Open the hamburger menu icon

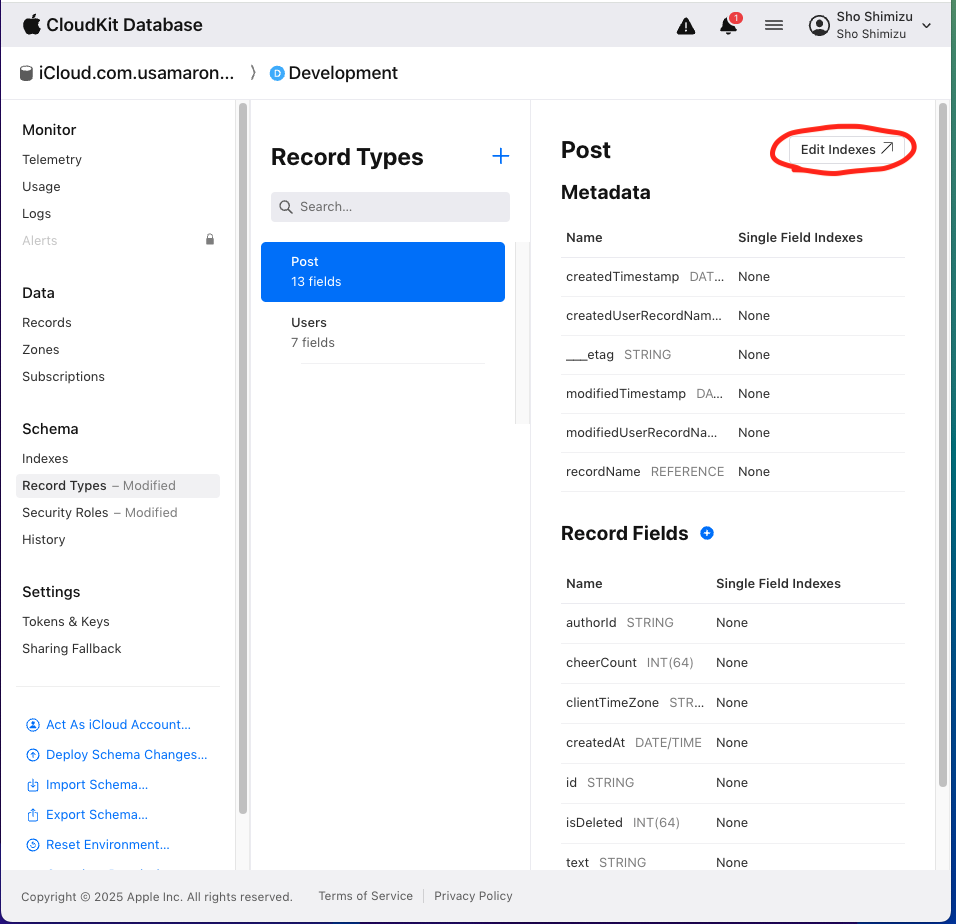coord(774,26)
